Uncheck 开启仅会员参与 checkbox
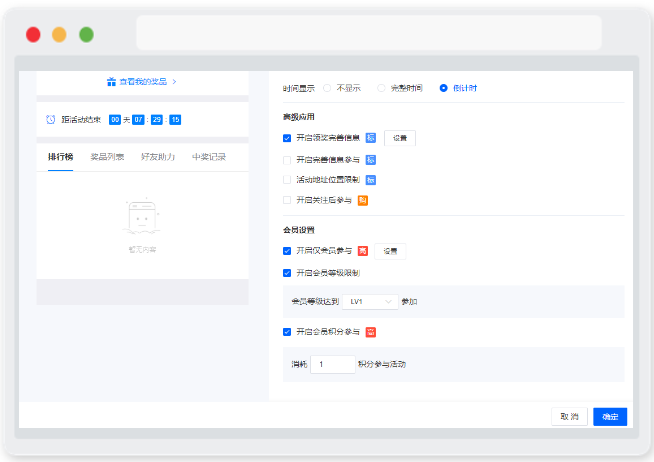 [x=287, y=251]
